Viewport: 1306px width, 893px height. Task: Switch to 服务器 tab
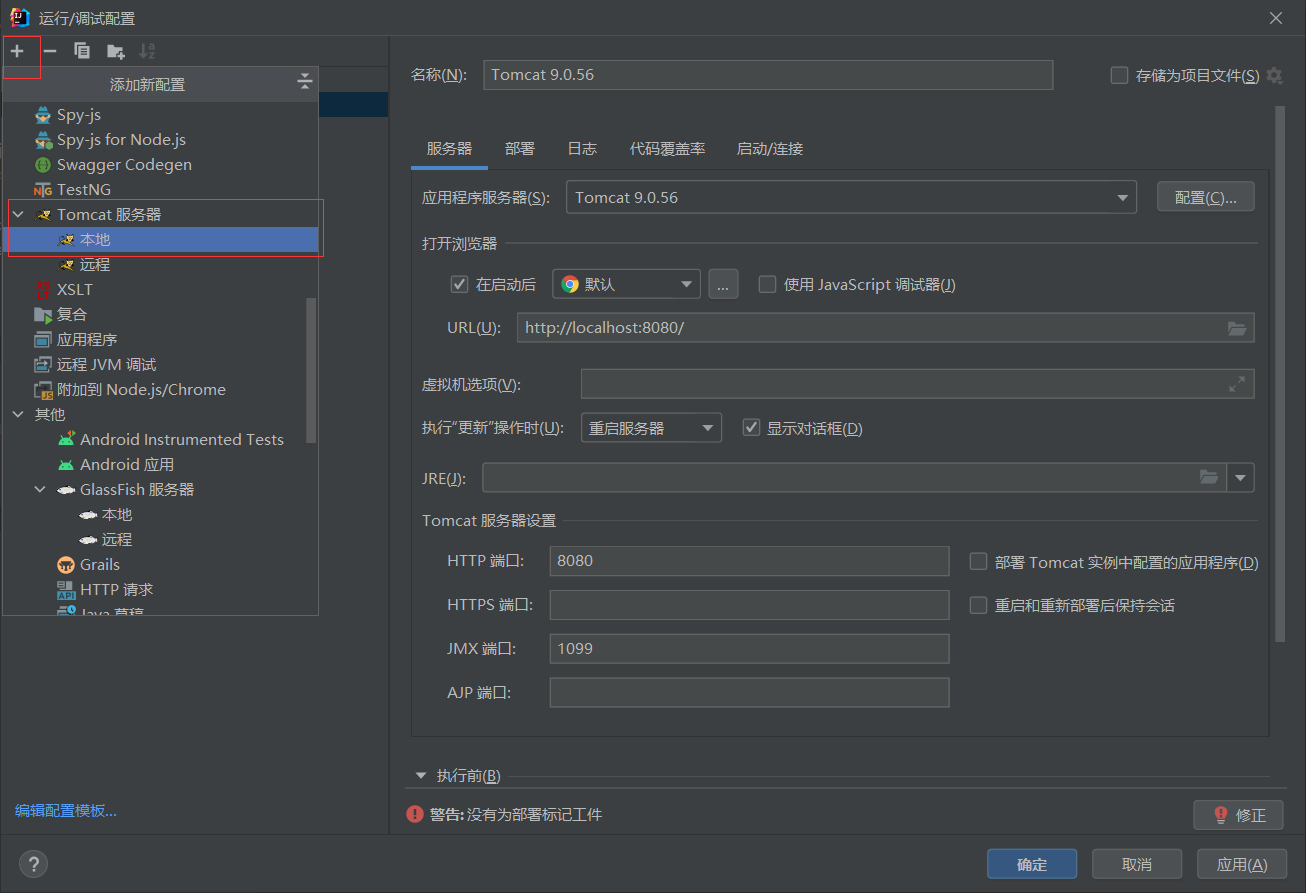pos(449,149)
